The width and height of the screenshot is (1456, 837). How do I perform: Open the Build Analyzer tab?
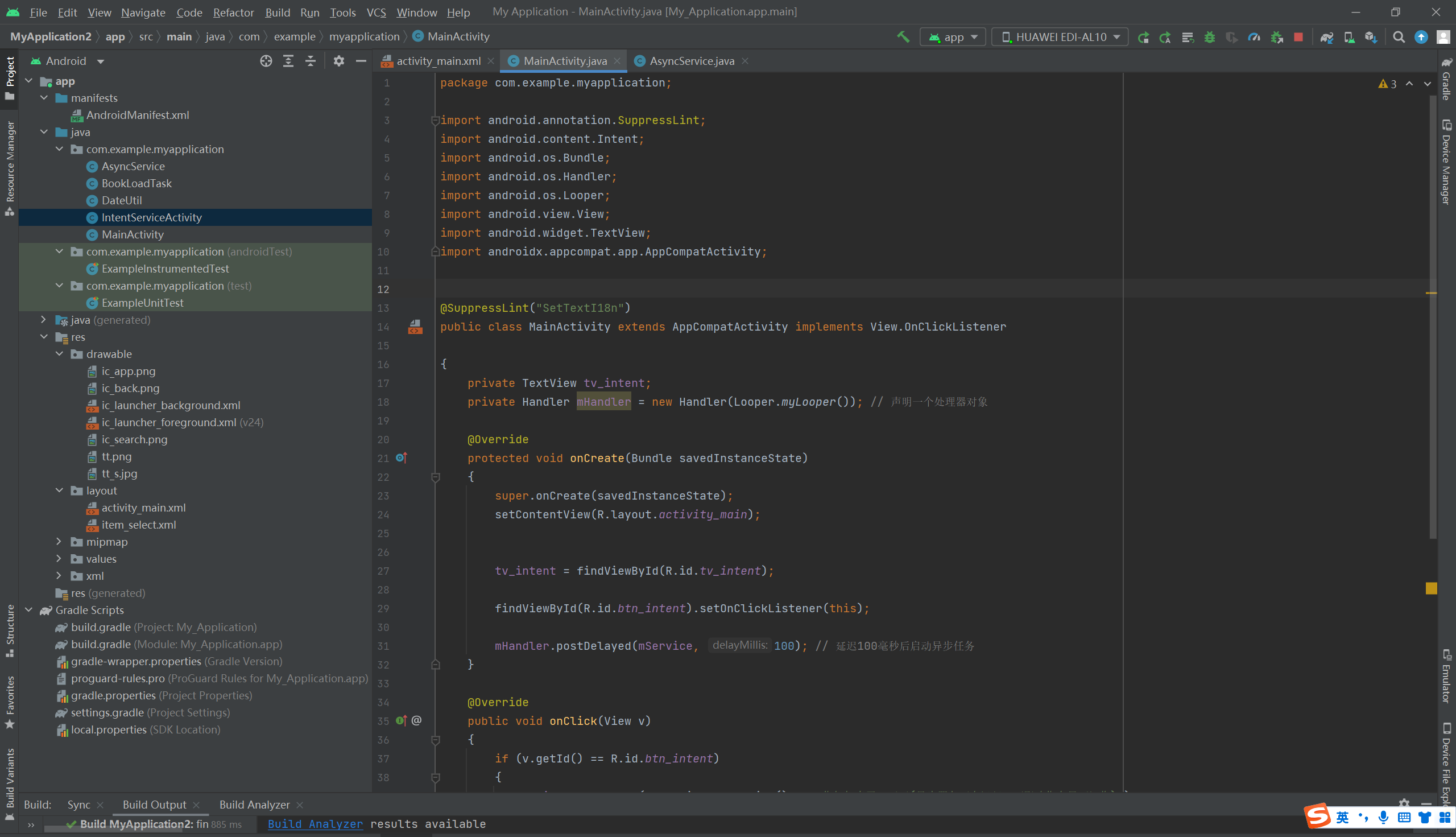[x=254, y=804]
